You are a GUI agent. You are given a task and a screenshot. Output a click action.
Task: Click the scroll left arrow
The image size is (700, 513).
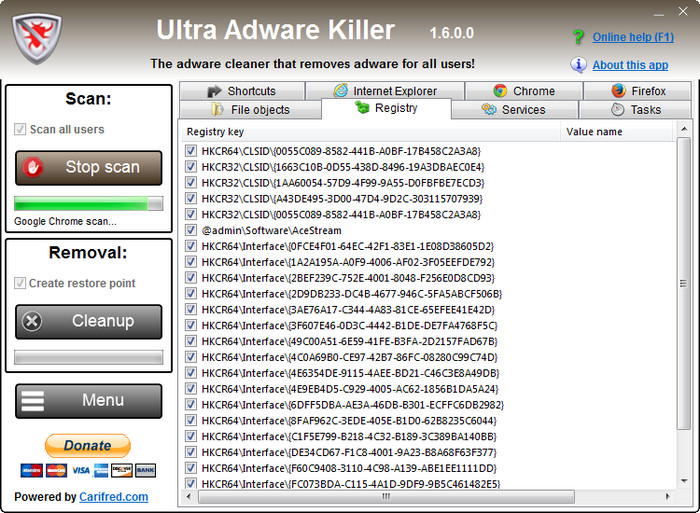coord(188,496)
